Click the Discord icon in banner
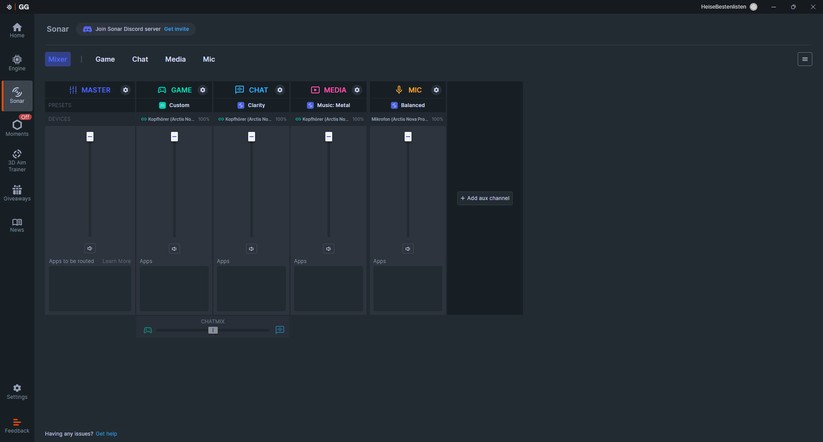This screenshot has height=442, width=823. 87,29
